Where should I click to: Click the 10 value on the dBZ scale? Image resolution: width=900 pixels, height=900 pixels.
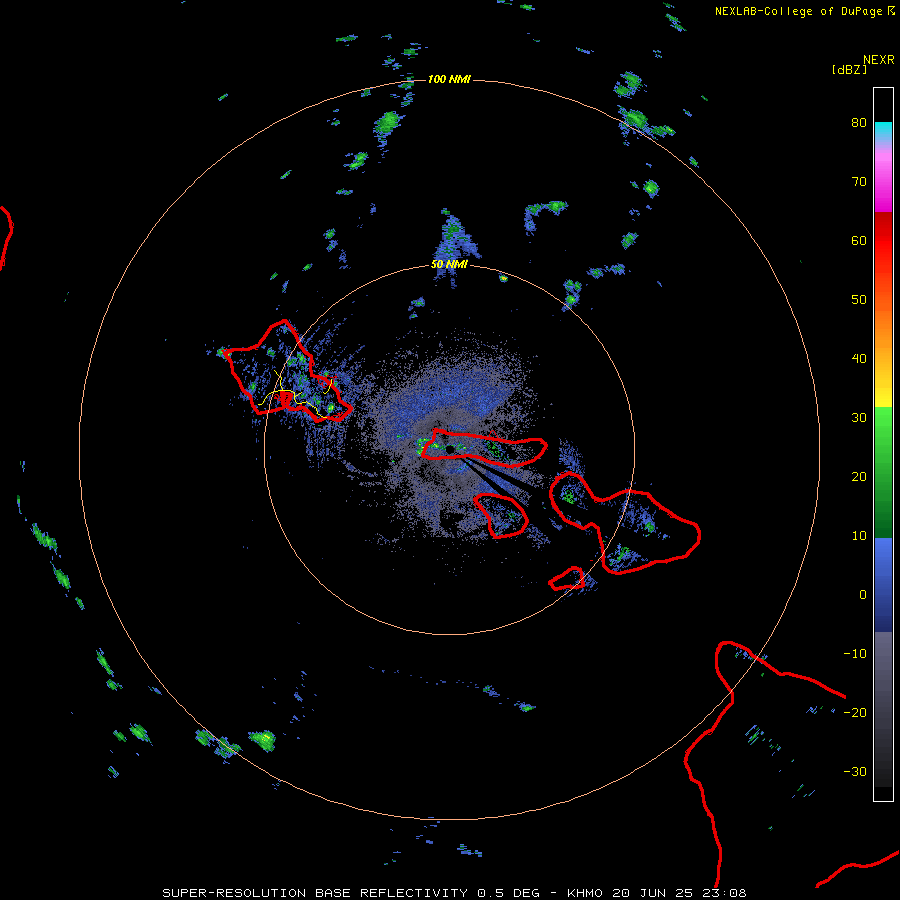tap(859, 536)
